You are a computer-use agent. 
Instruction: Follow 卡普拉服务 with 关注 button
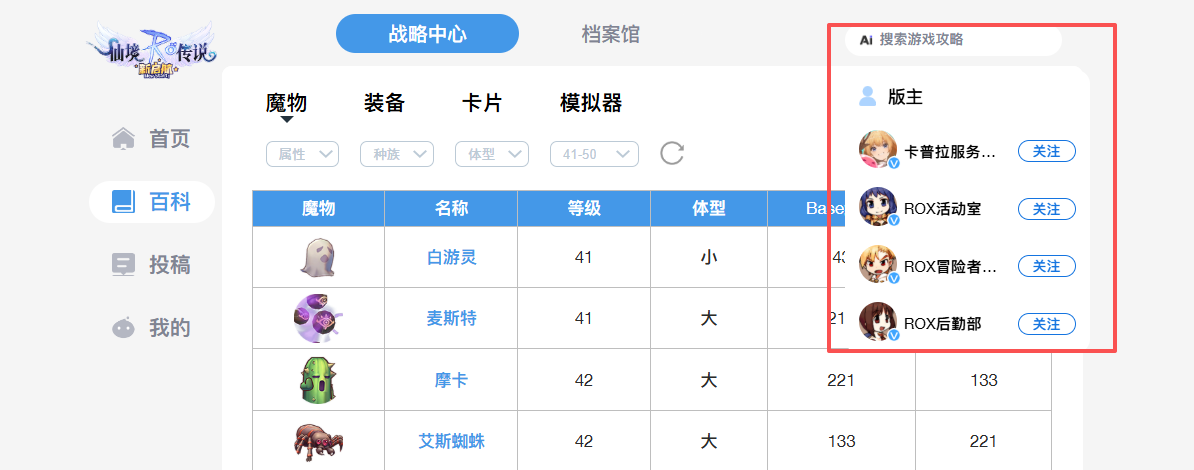click(x=1047, y=152)
